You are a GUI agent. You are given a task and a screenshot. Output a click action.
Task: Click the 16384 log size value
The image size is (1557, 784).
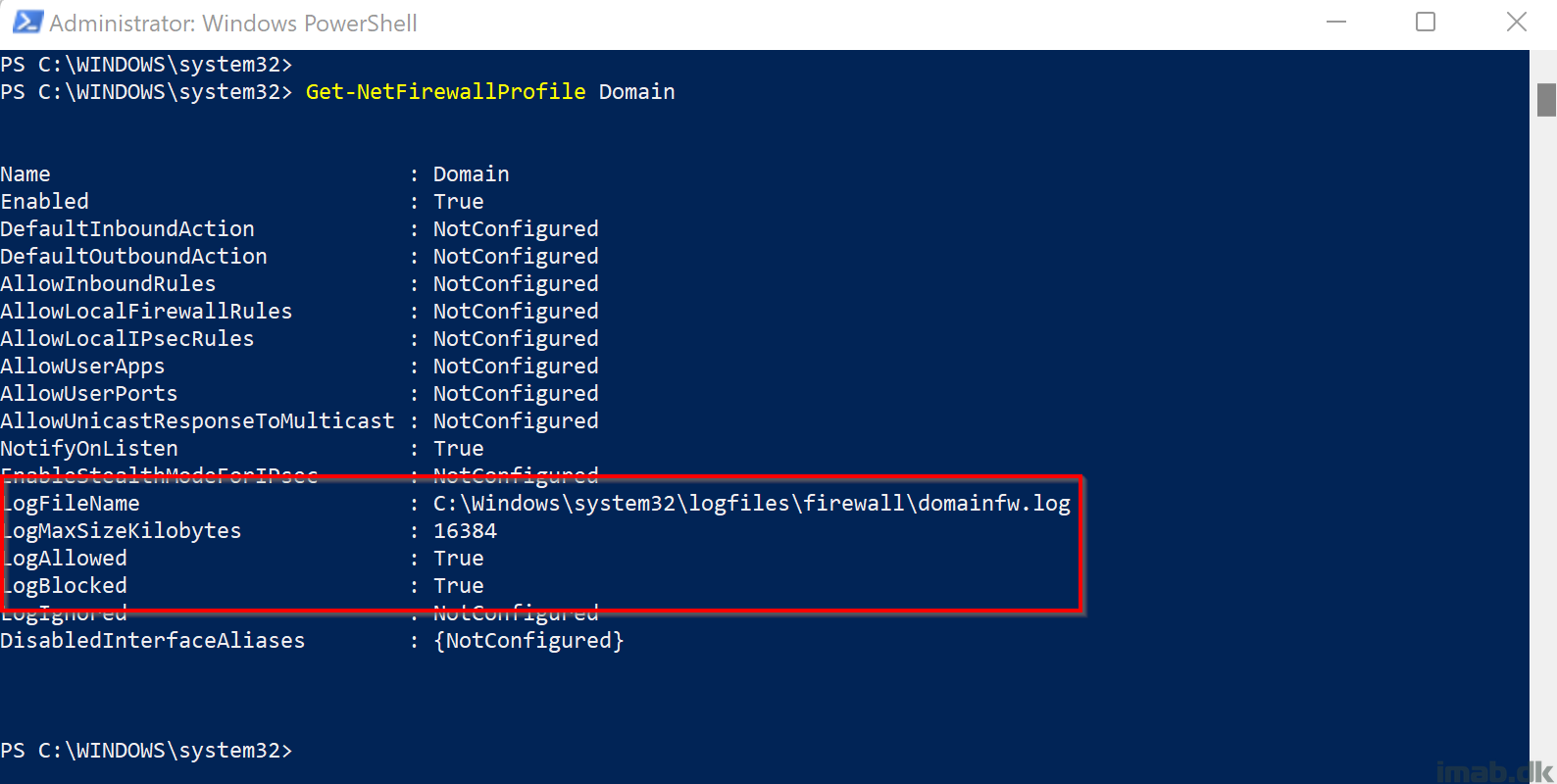(x=465, y=531)
